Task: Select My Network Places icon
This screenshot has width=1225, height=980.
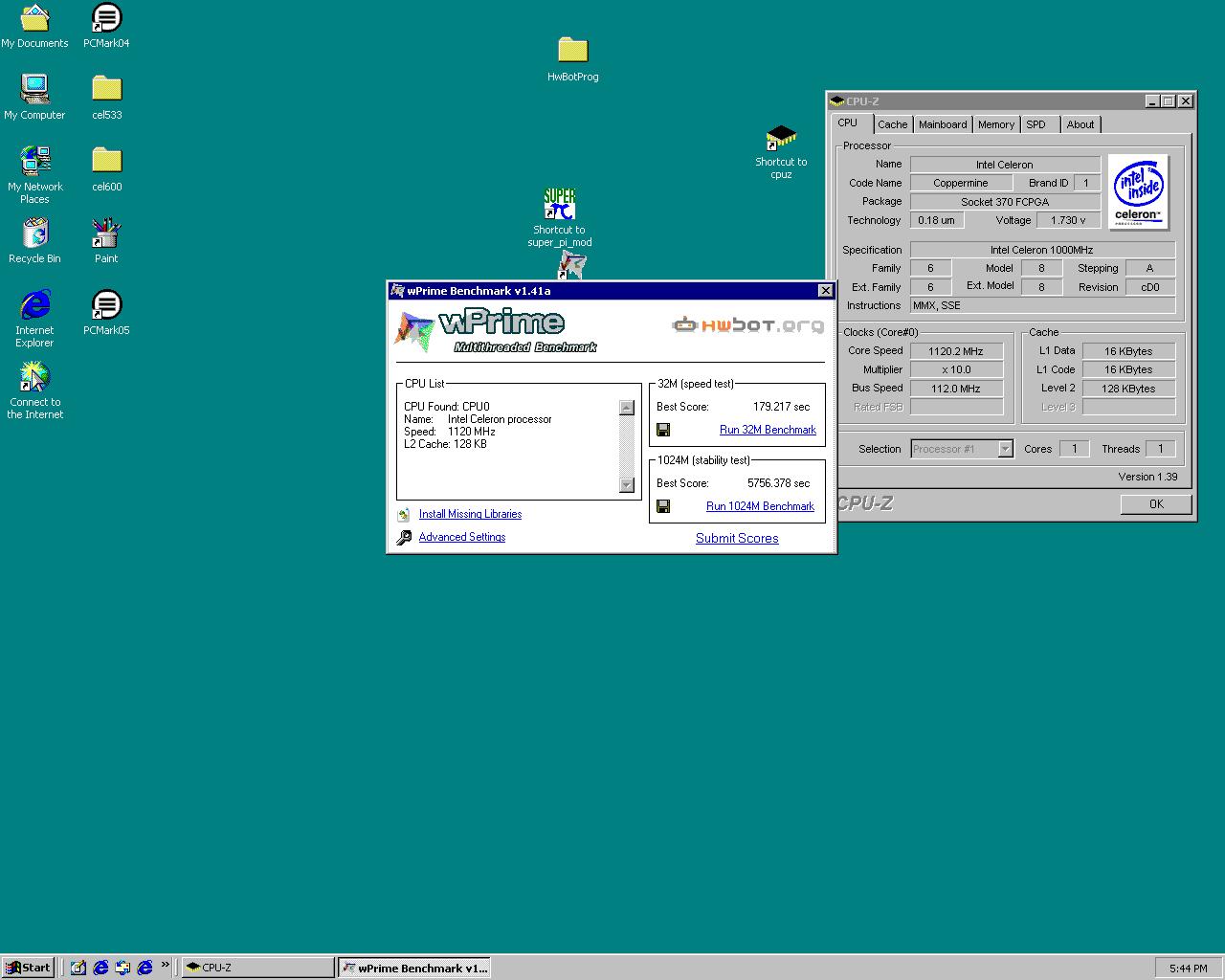Action: click(x=34, y=174)
